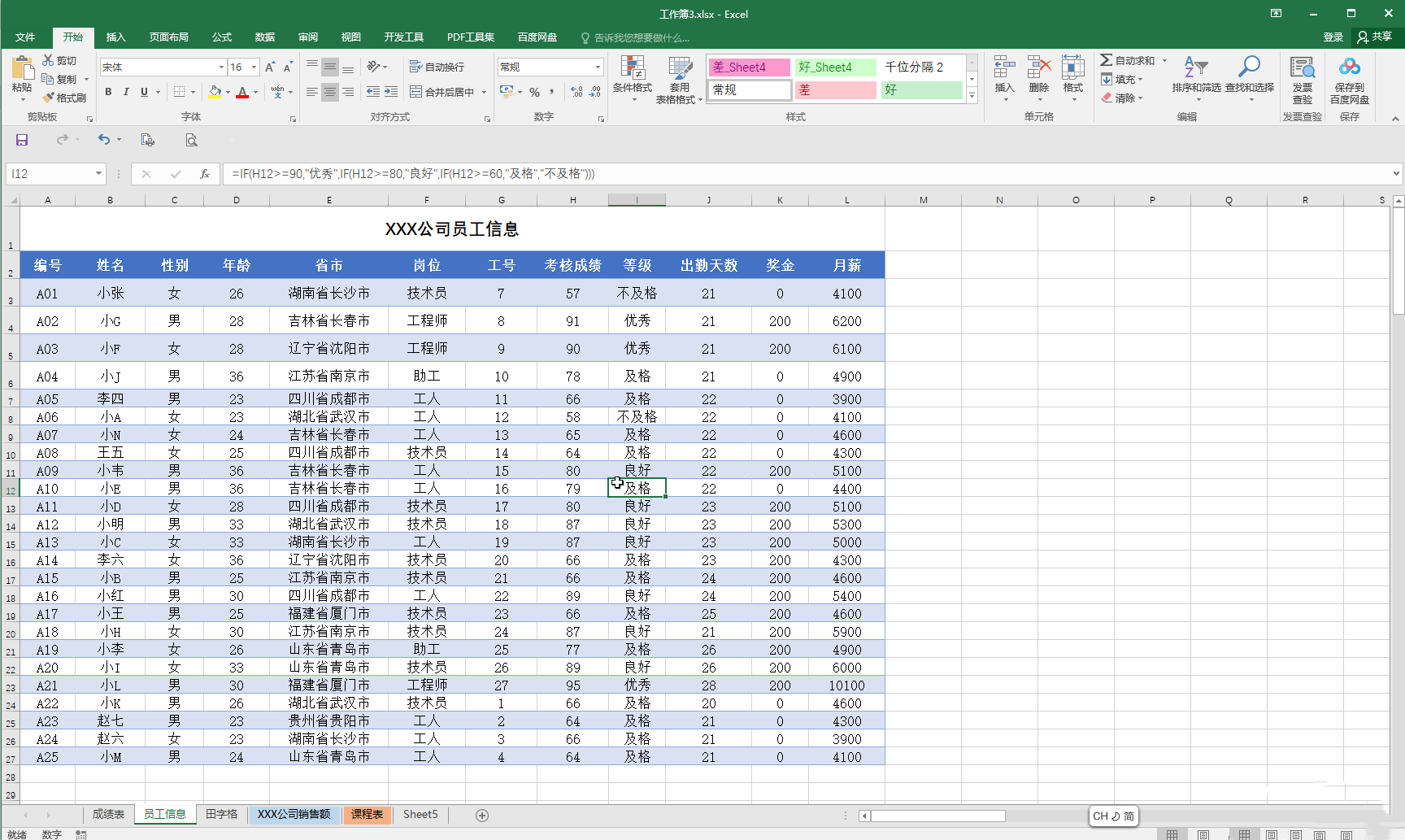Open the font name dropdown showing 宋体
Viewport: 1405px width, 840px height.
pos(221,67)
